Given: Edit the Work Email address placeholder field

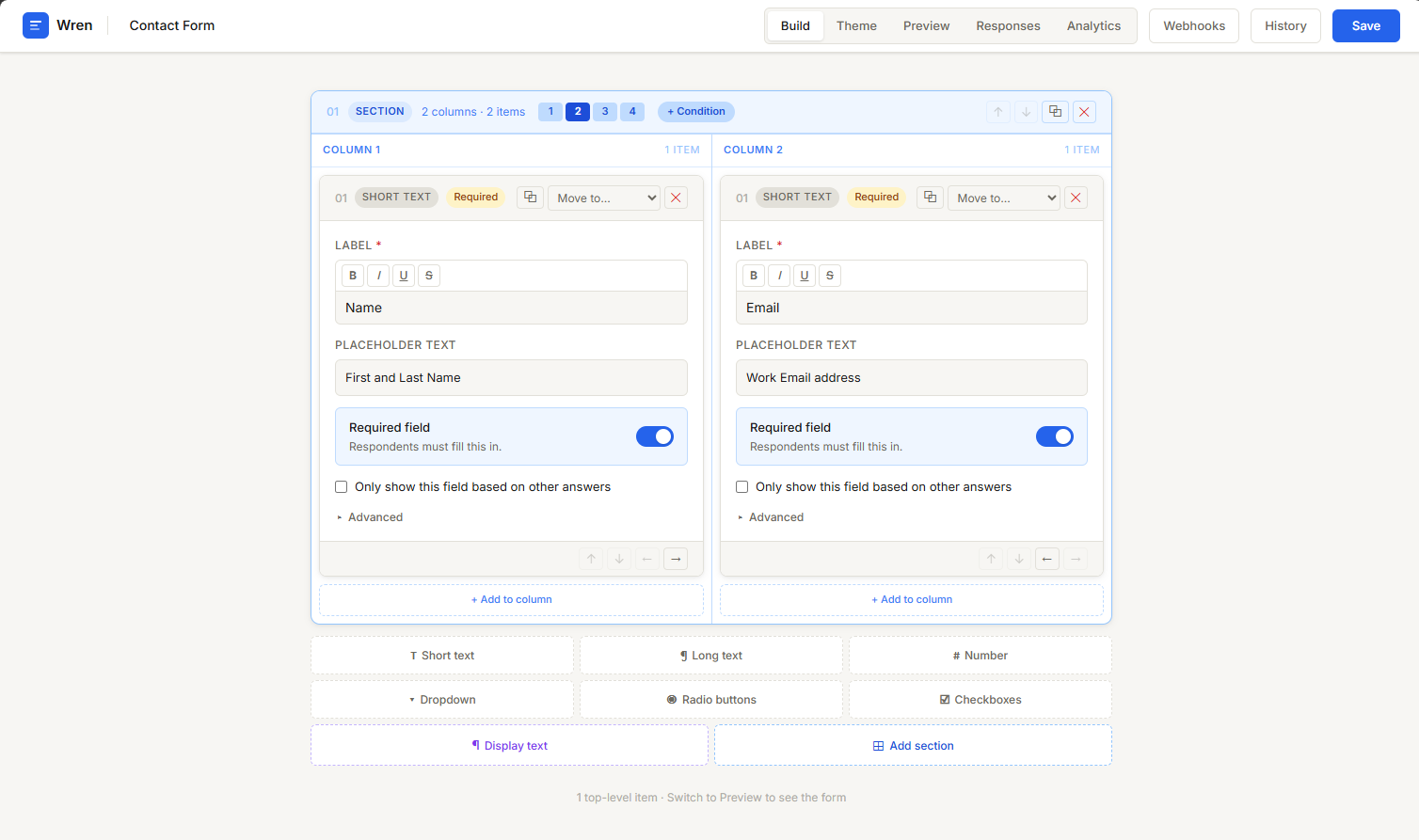Looking at the screenshot, I should (x=912, y=378).
